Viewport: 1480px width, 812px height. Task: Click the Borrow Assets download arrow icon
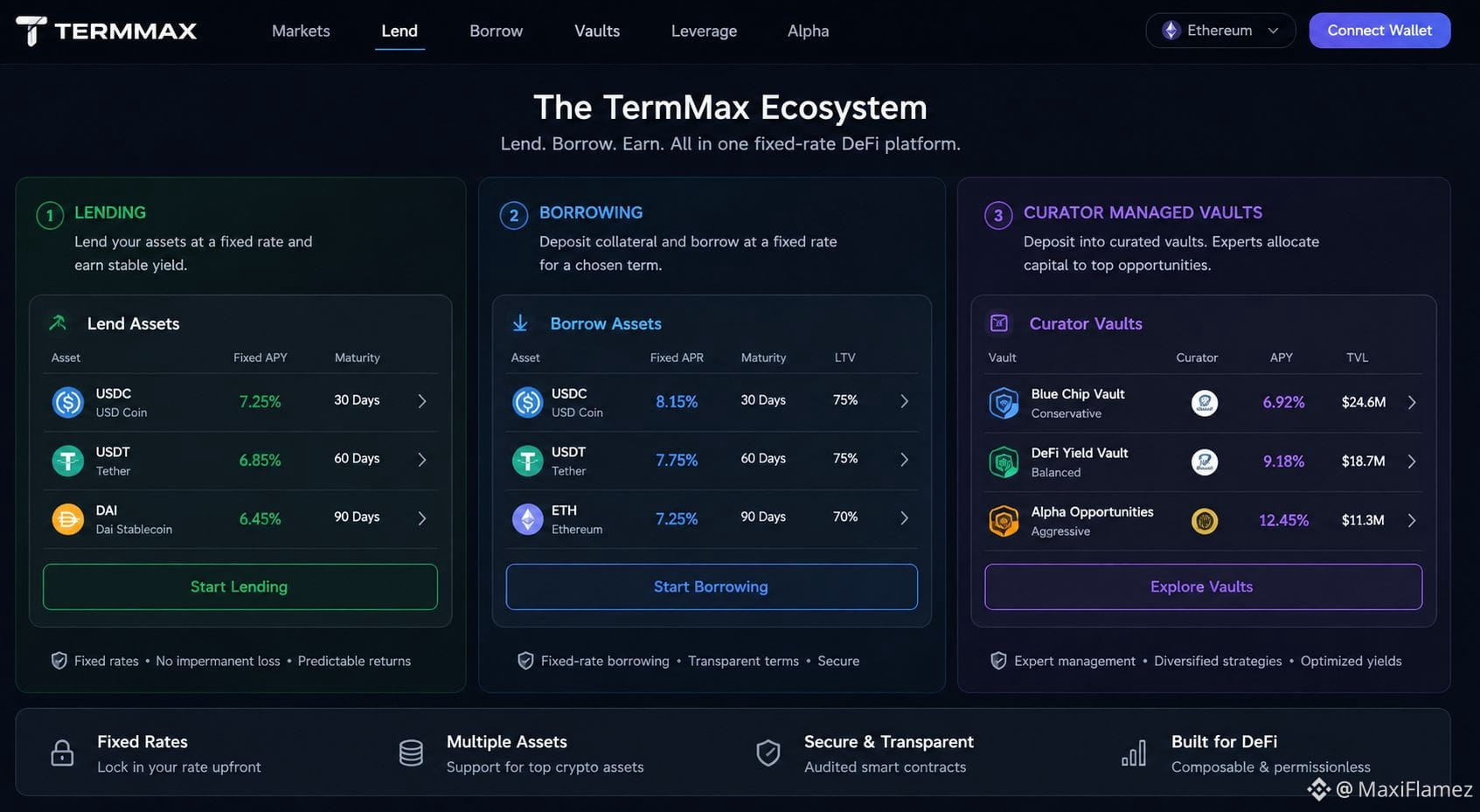tap(520, 323)
